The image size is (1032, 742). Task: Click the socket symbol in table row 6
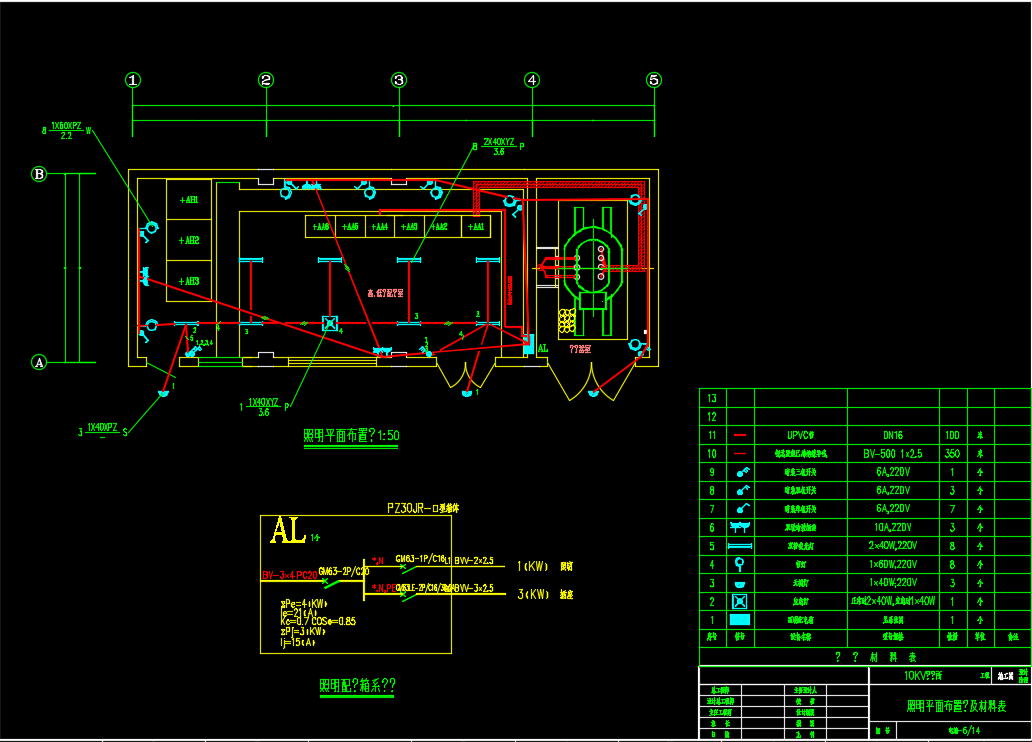coord(740,527)
